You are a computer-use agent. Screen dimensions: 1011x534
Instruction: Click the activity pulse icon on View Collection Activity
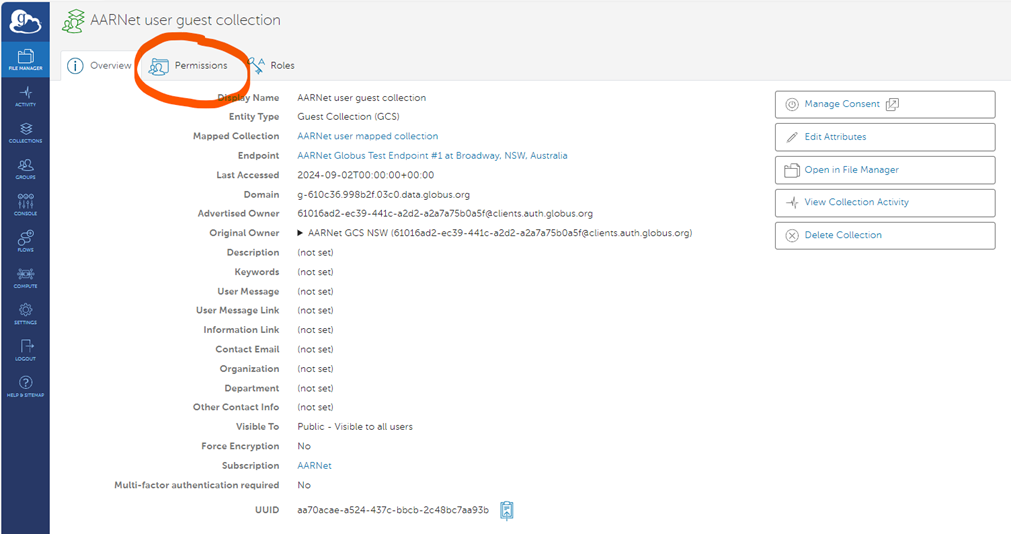coord(792,203)
